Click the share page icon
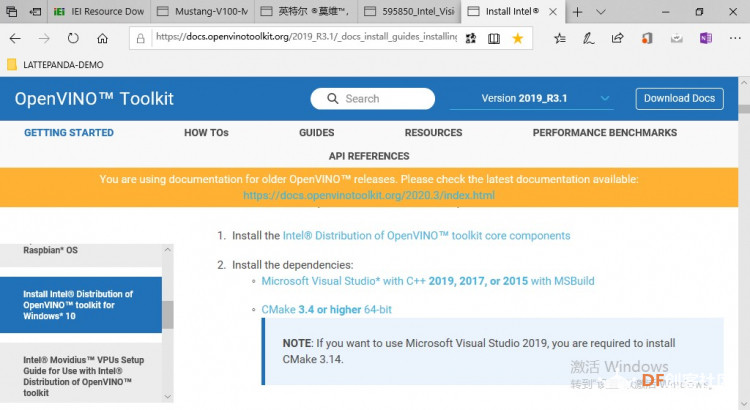 (618, 38)
